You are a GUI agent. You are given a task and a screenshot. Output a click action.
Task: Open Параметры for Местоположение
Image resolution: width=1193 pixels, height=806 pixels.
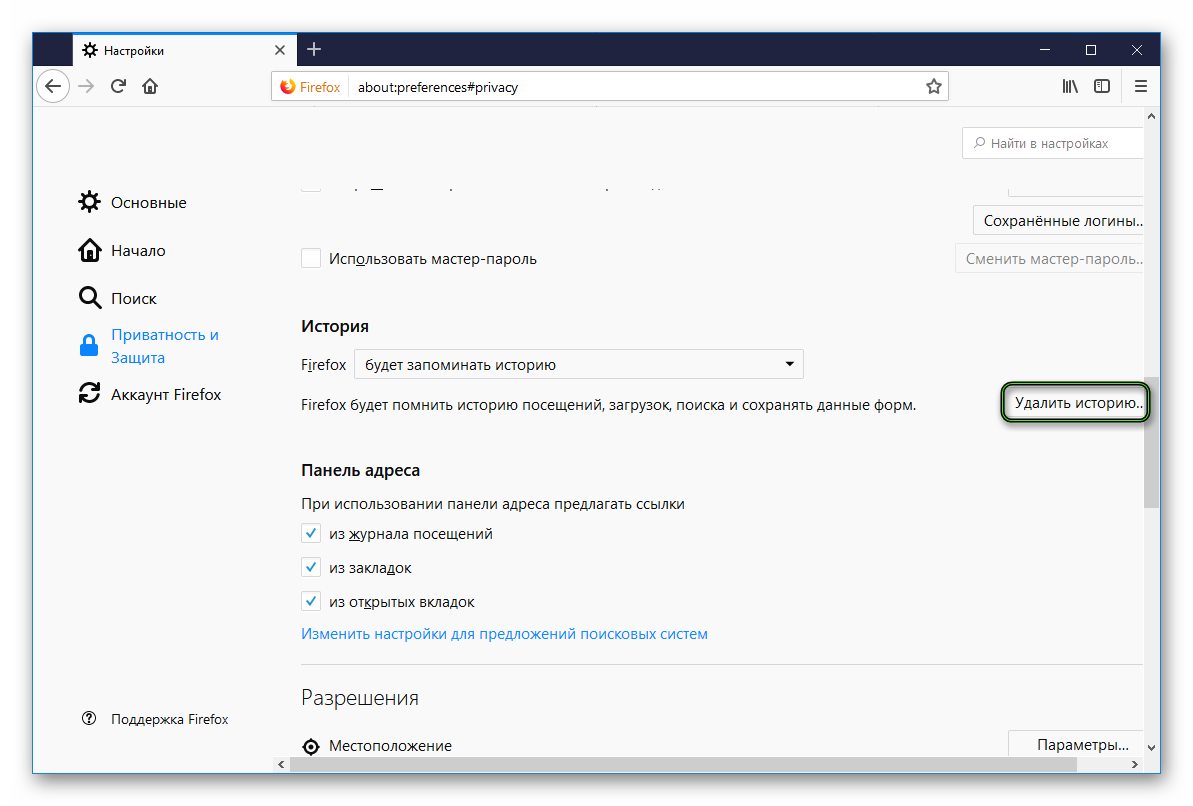[1076, 744]
